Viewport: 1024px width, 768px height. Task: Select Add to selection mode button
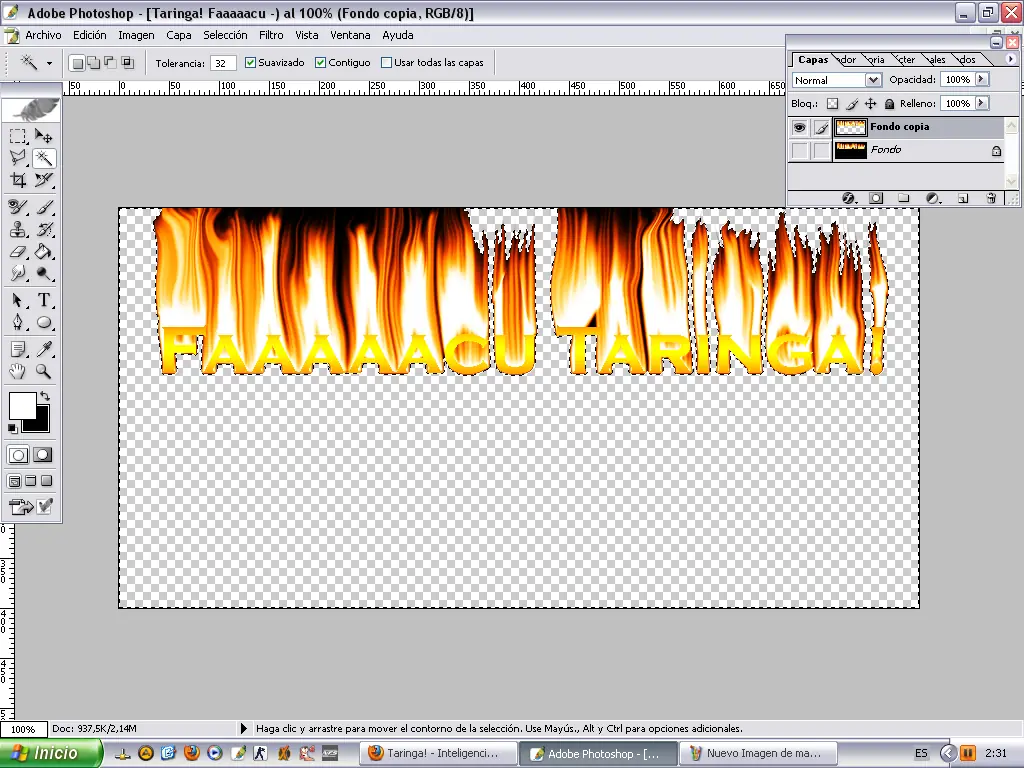pos(93,63)
